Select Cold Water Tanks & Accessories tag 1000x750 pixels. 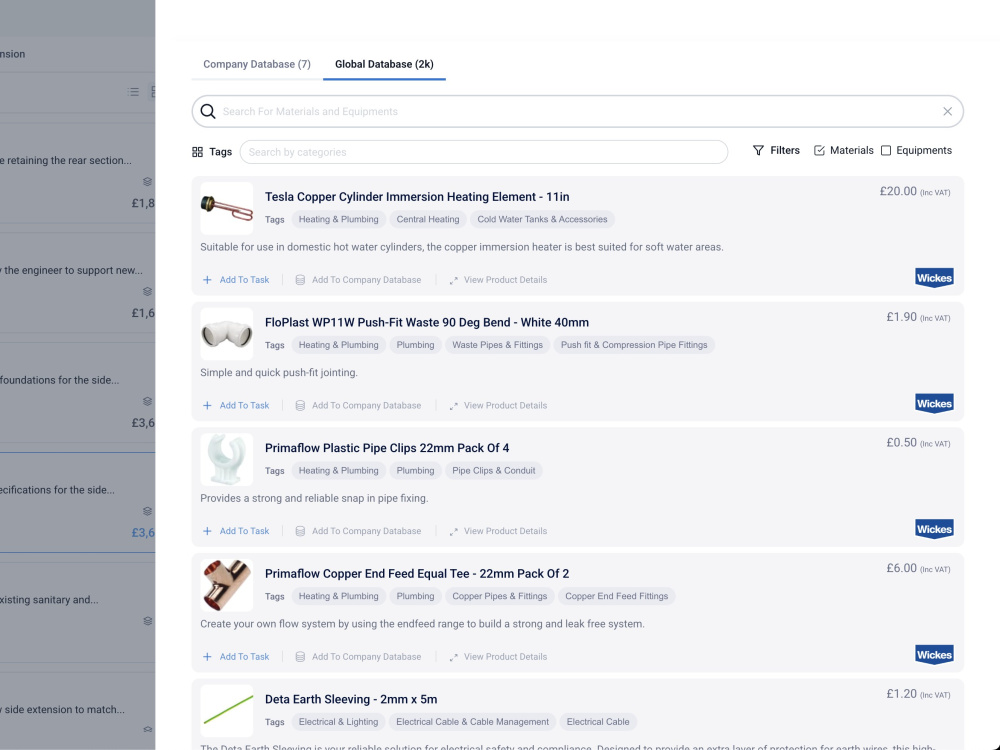point(542,219)
